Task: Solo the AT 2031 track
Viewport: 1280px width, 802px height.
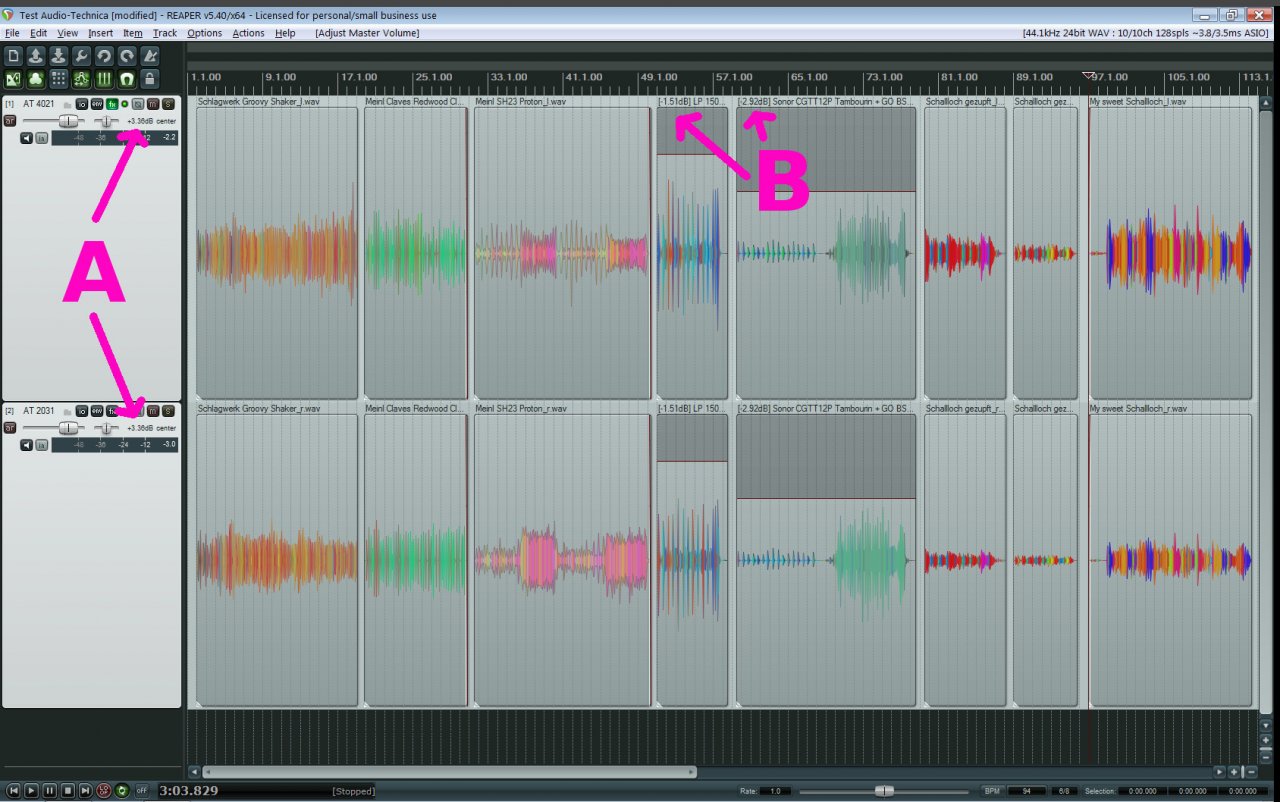Action: (x=168, y=411)
